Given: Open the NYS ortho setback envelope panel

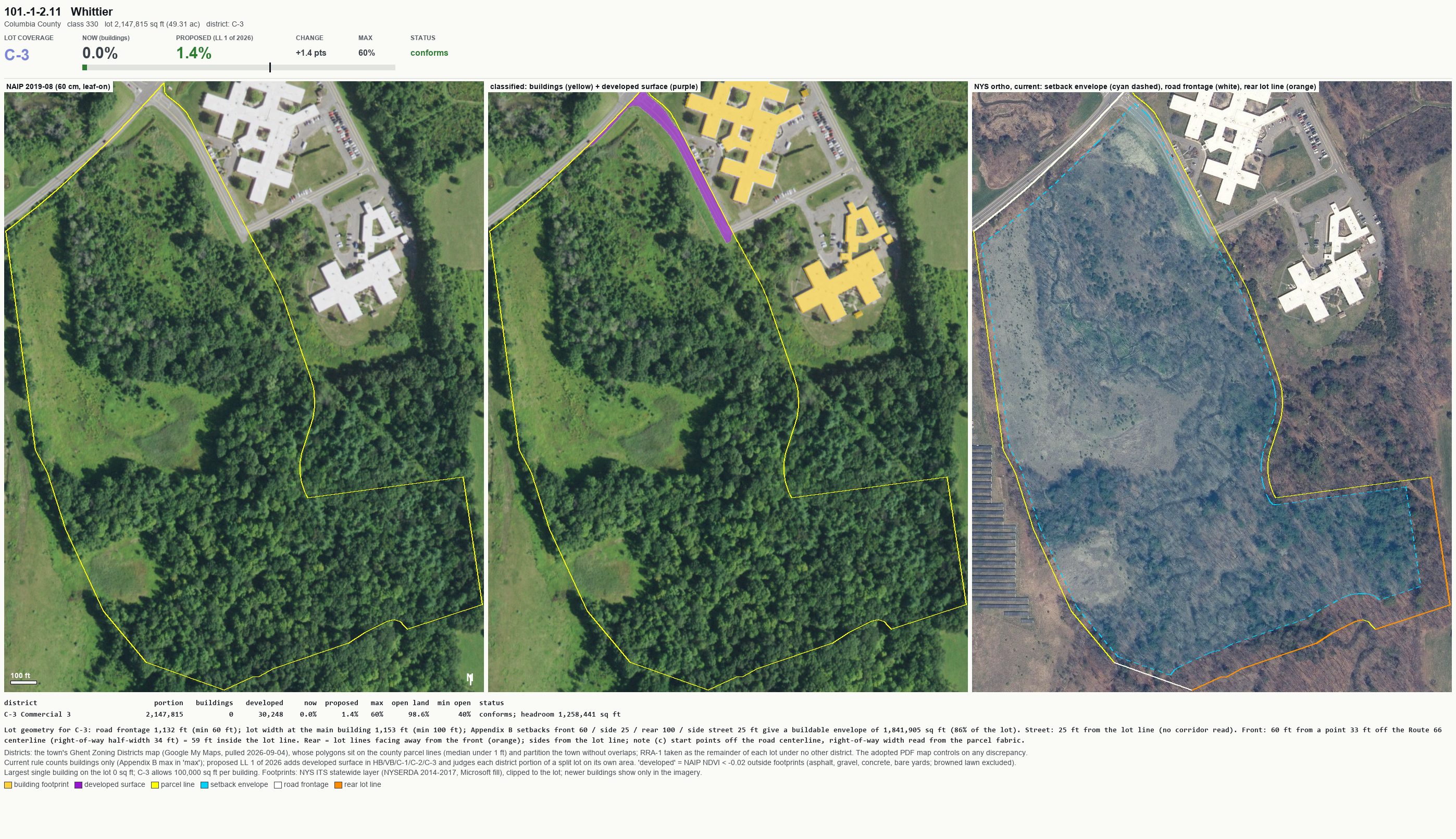Looking at the screenshot, I should click(1212, 386).
